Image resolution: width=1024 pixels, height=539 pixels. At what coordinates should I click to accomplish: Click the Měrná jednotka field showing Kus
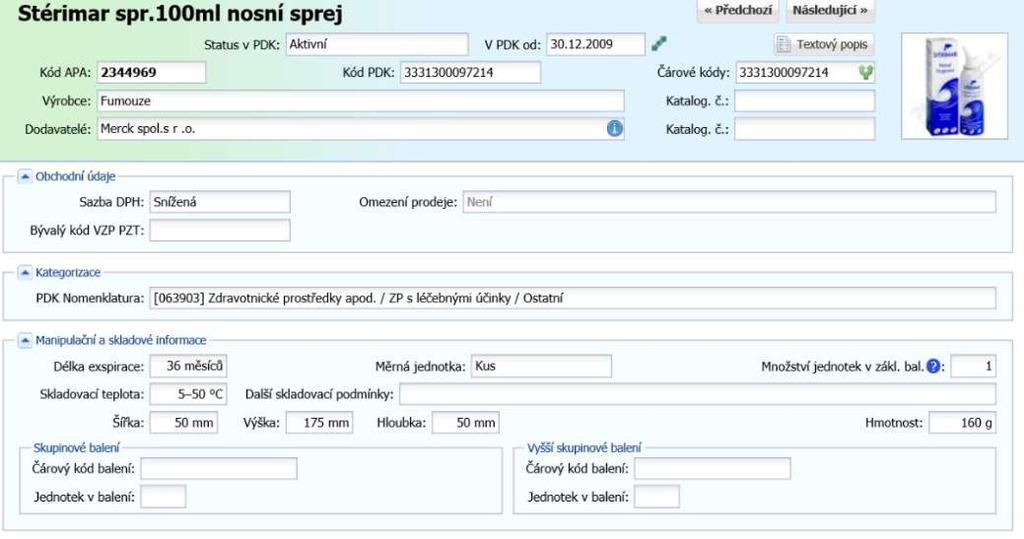[x=541, y=366]
